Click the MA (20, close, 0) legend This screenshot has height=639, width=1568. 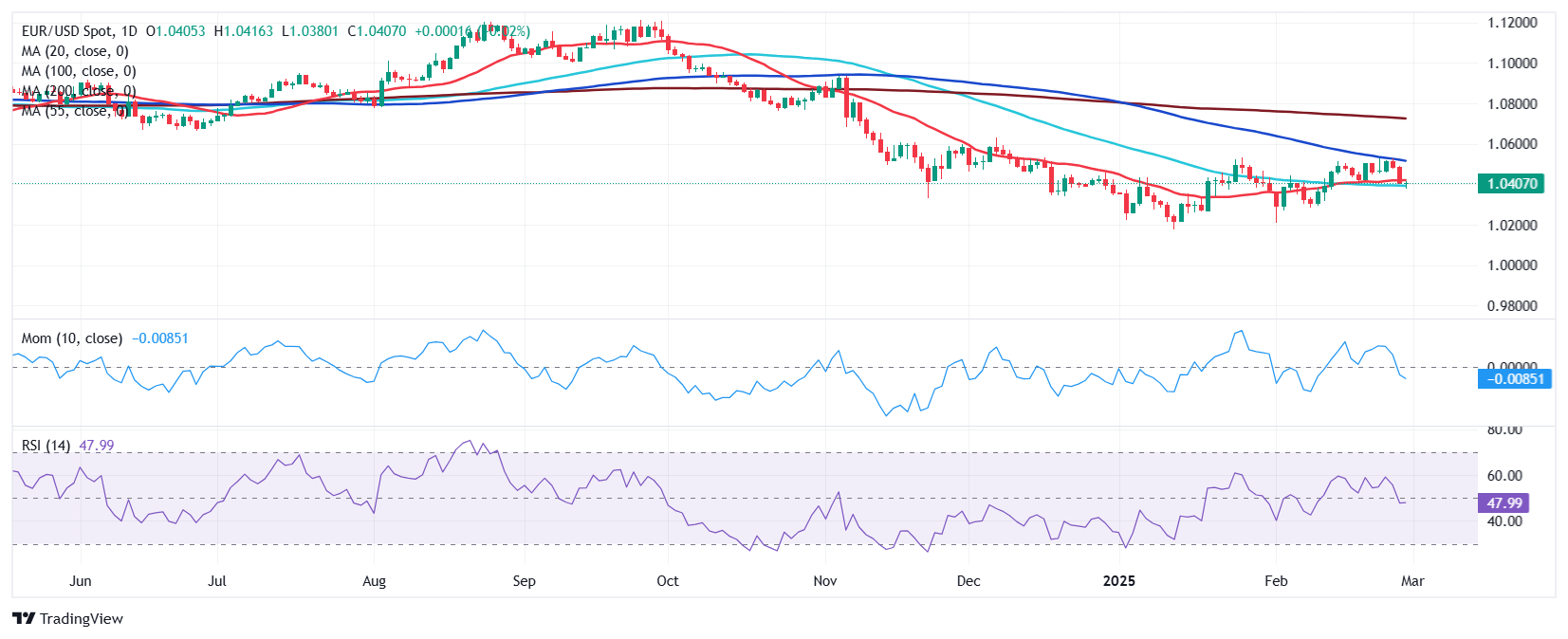(75, 51)
